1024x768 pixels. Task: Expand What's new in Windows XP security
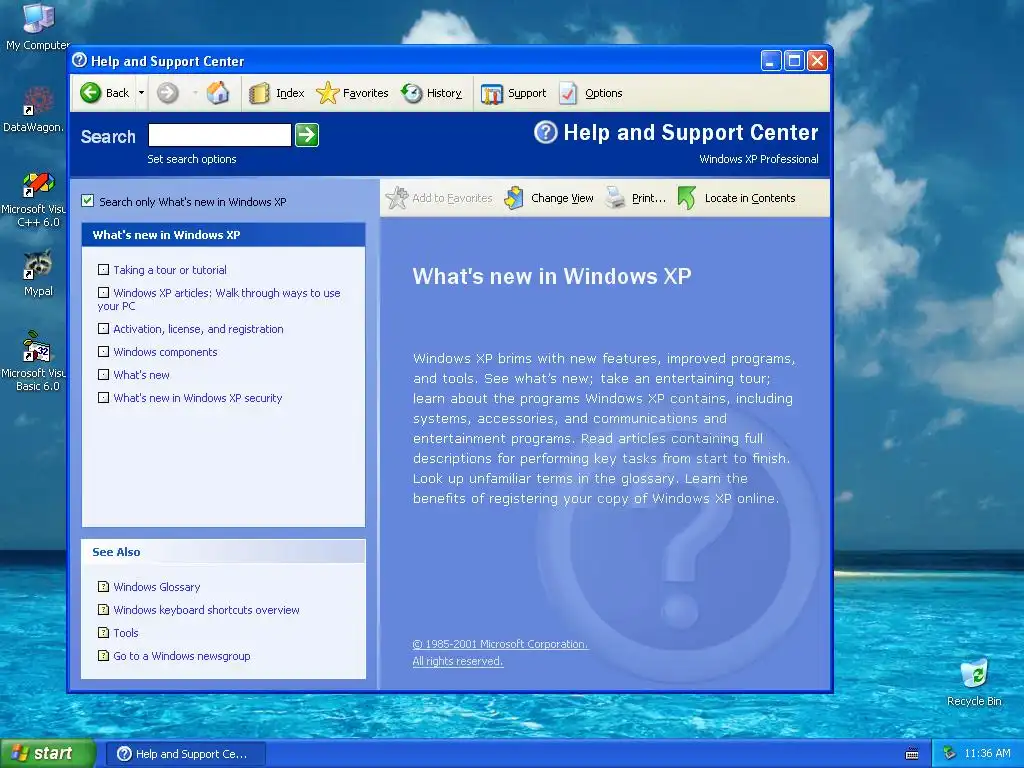point(103,397)
